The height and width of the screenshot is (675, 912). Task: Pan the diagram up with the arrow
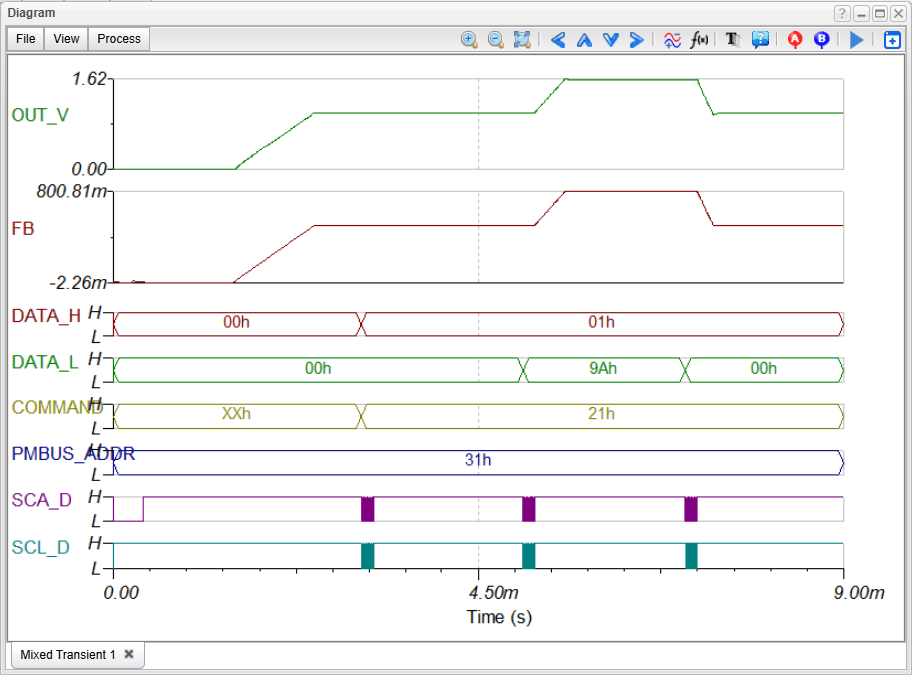pos(584,40)
